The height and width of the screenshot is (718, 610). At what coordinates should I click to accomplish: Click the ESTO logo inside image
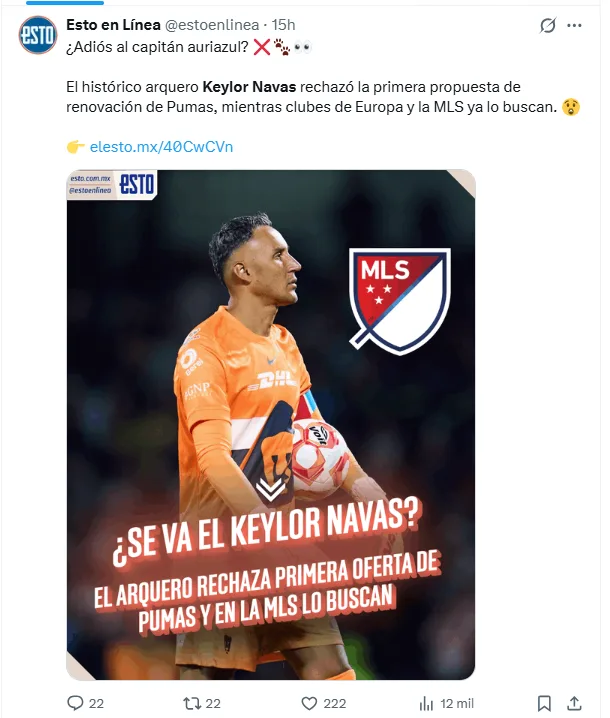pos(137,185)
